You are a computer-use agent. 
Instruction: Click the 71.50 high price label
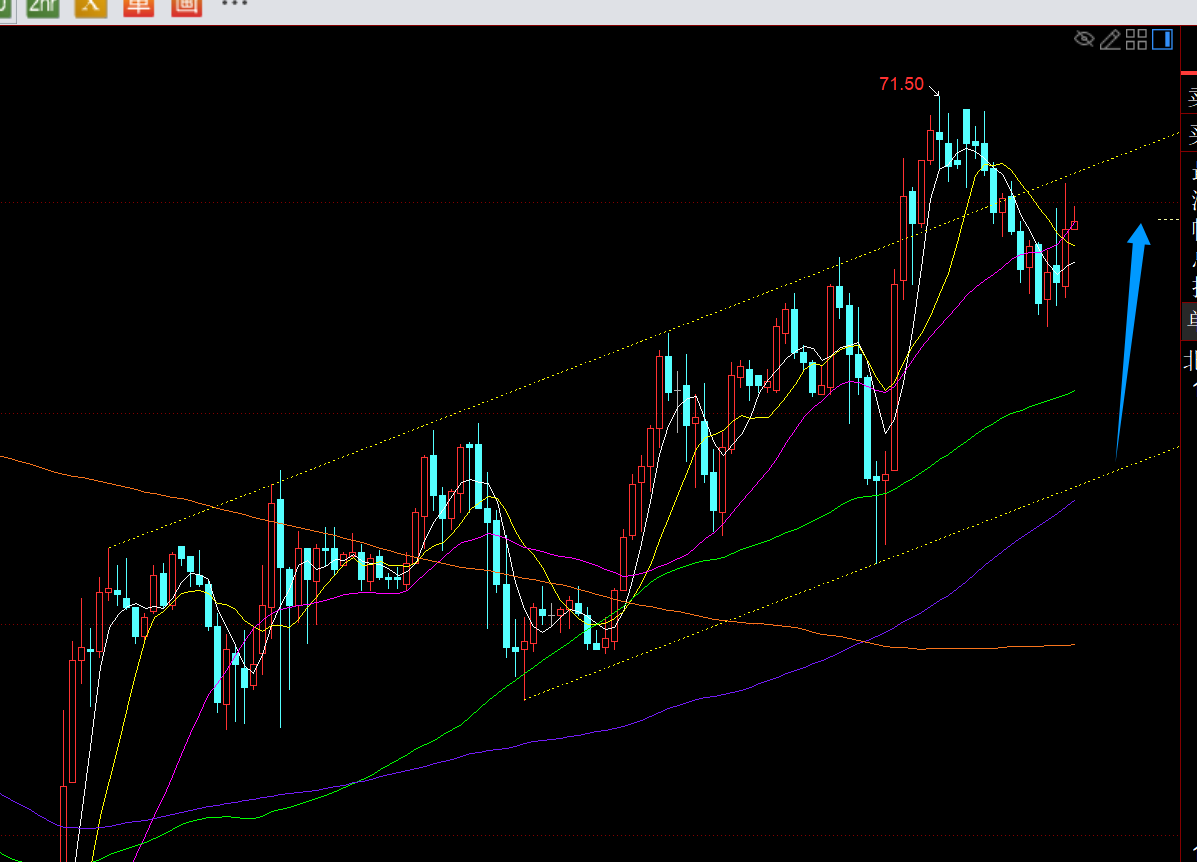click(902, 84)
